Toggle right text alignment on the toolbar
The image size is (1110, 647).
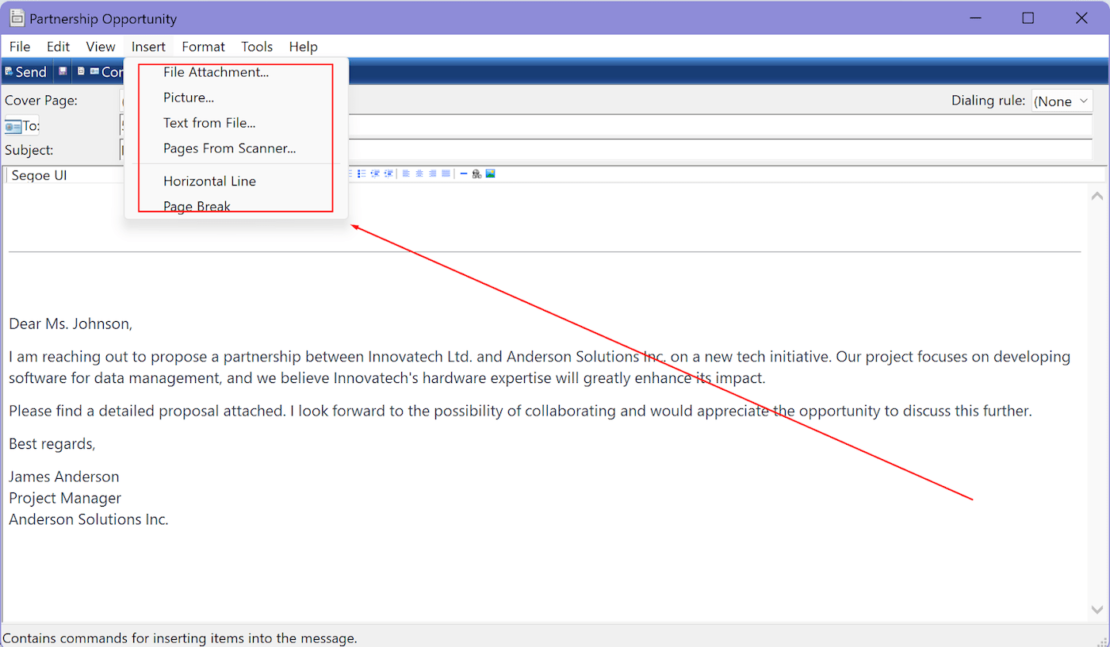432,173
